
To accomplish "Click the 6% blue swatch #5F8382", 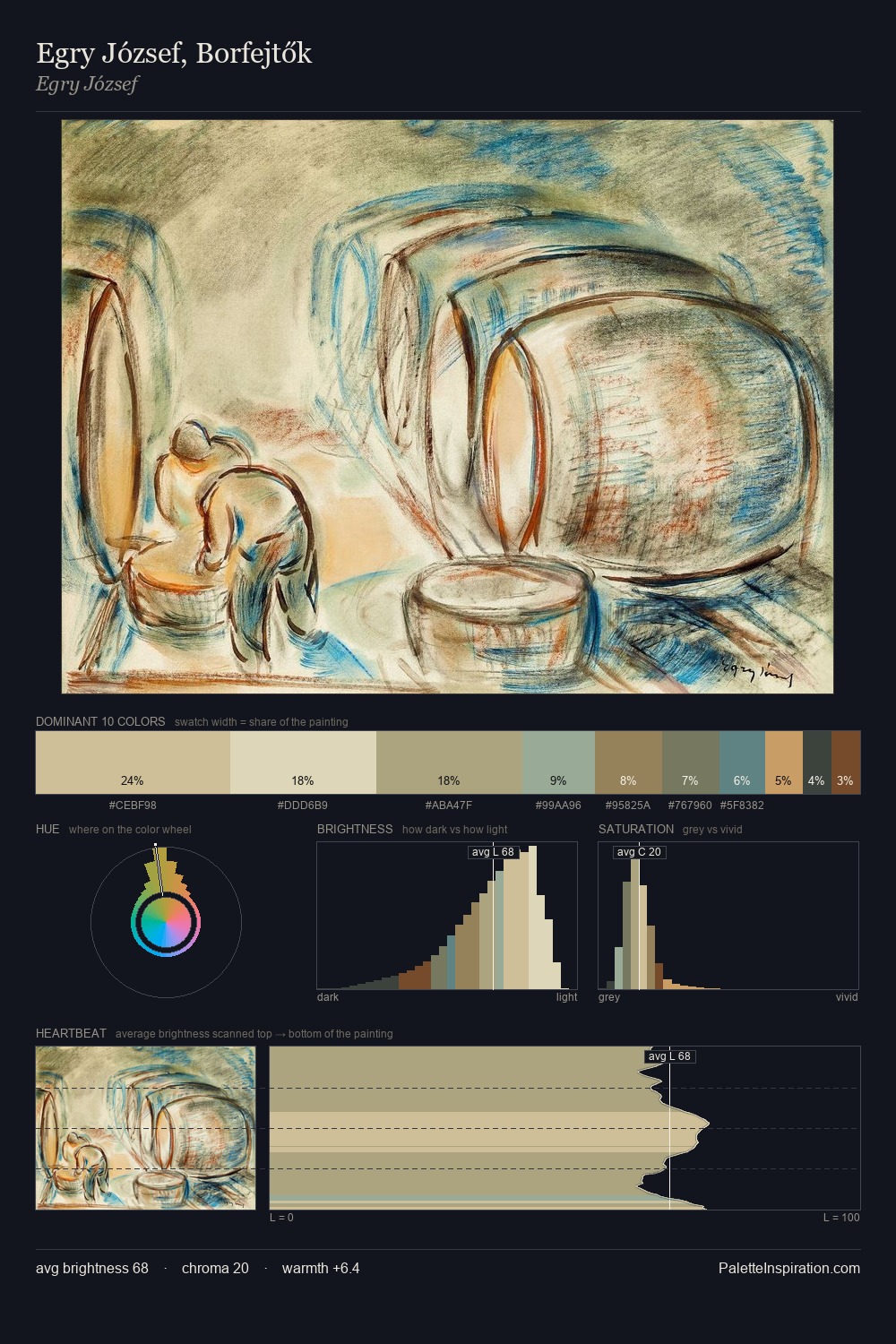I will coord(742,762).
